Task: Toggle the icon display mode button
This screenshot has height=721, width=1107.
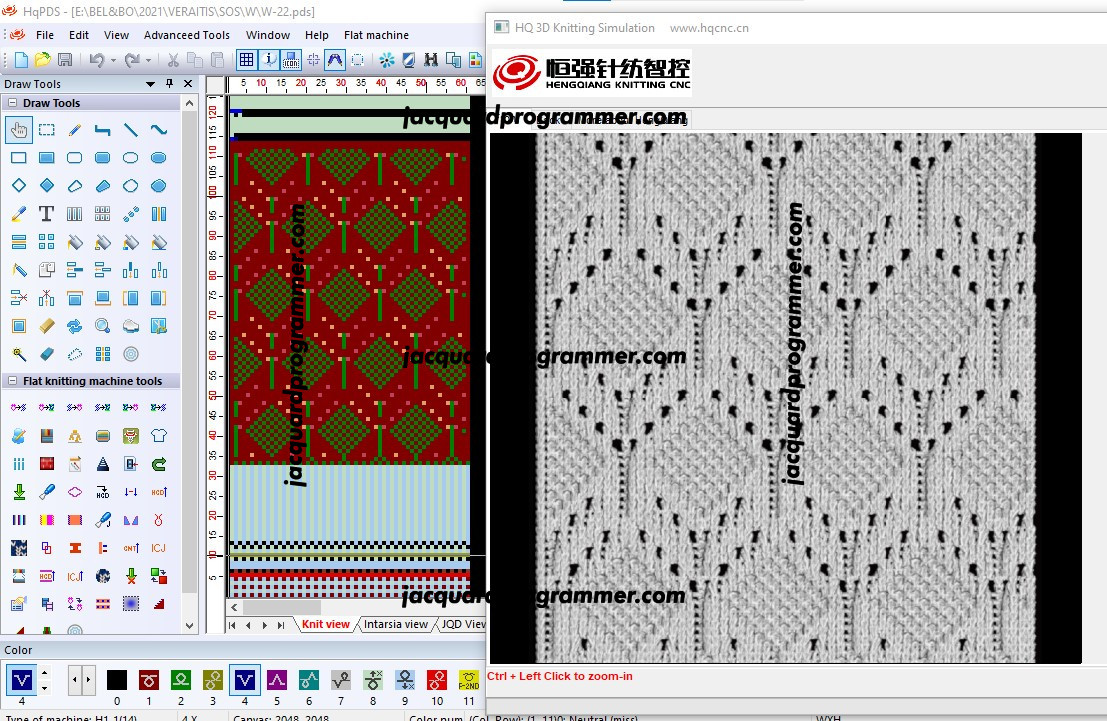Action: tap(291, 60)
